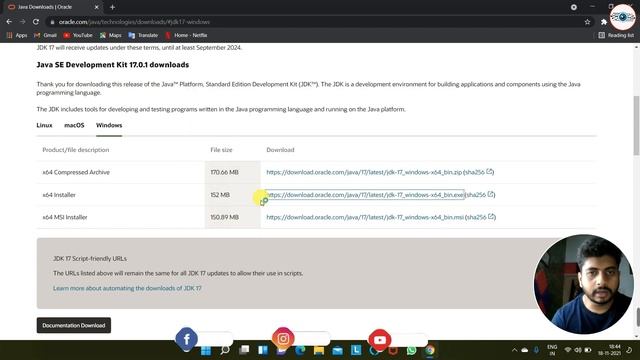This screenshot has width=640, height=360.
Task: Select the Windows tab
Action: tap(109, 125)
